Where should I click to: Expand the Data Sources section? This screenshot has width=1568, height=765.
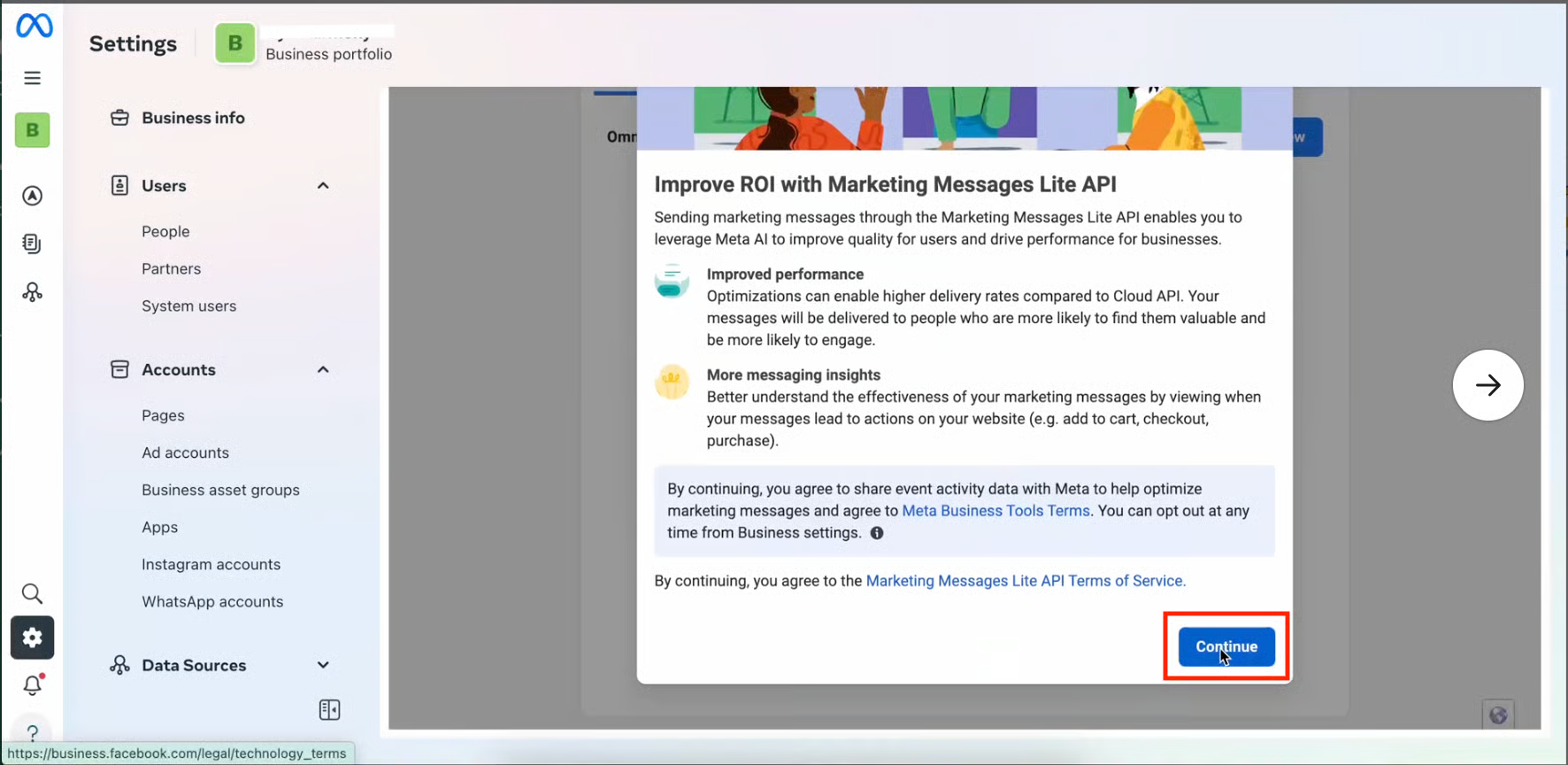click(x=323, y=665)
